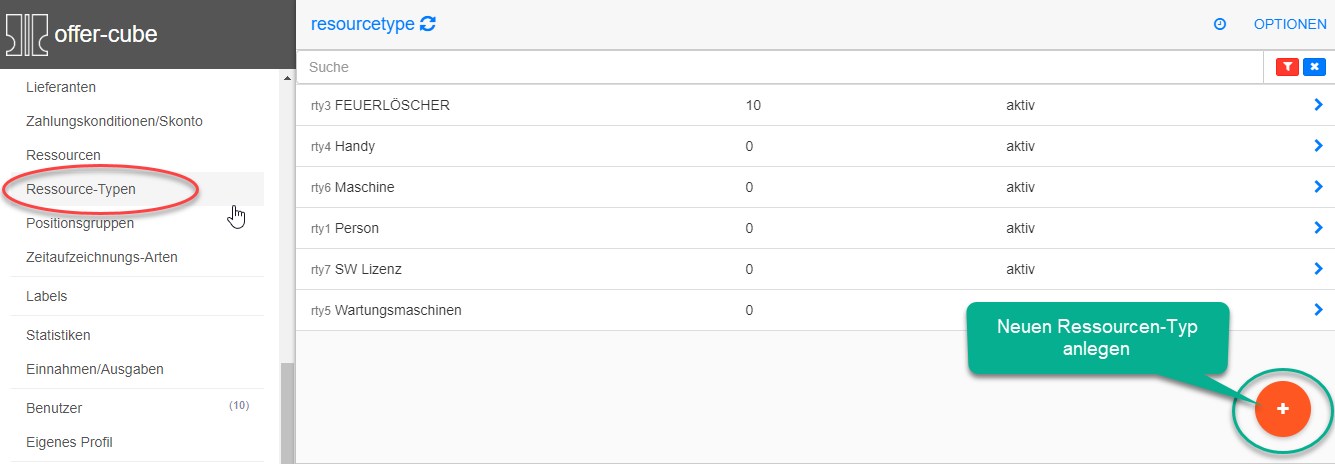
Task: Open the SW Lizenz row chevron
Action: tap(1318, 269)
